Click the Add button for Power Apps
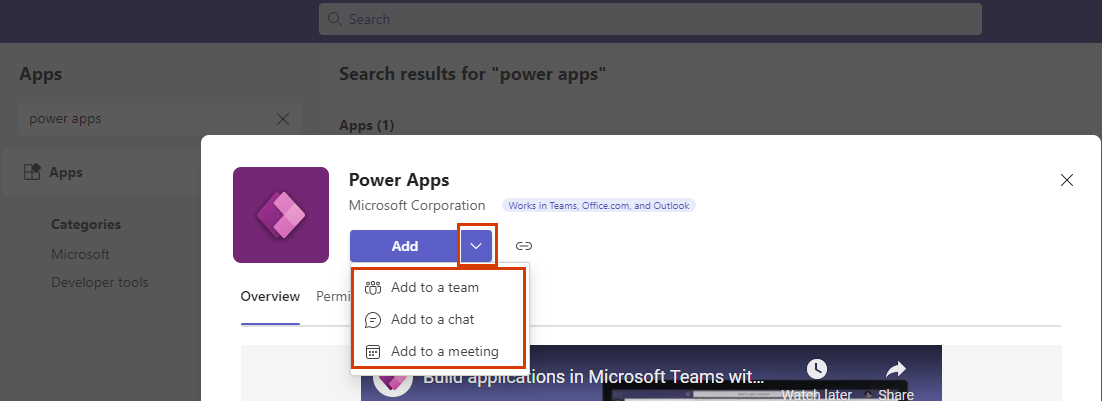Screen dimensions: 1102x401 click(x=405, y=246)
